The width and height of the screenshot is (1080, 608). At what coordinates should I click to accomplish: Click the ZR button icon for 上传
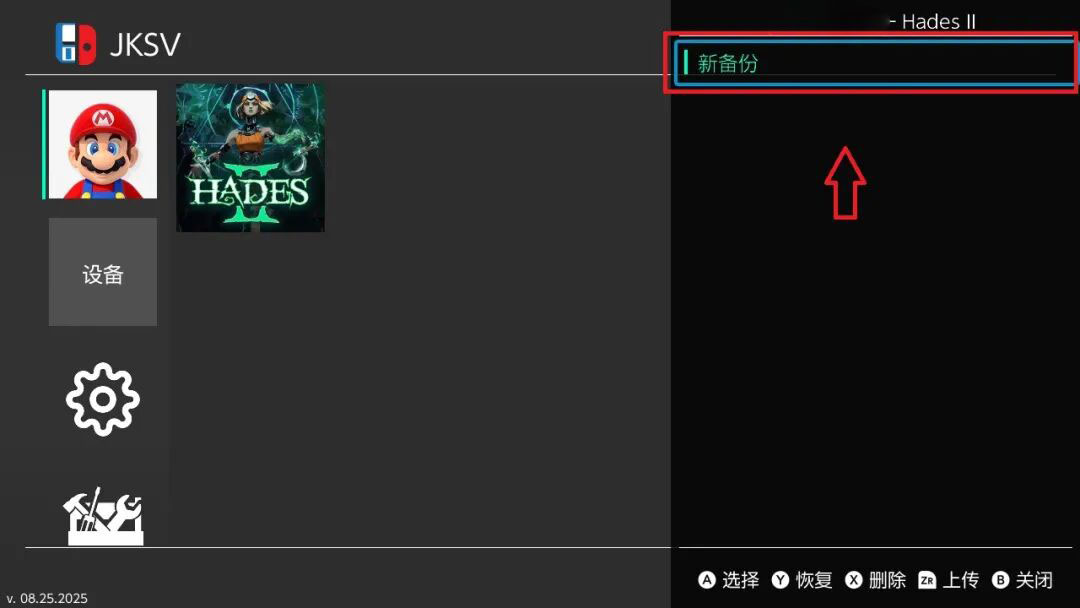tap(927, 580)
